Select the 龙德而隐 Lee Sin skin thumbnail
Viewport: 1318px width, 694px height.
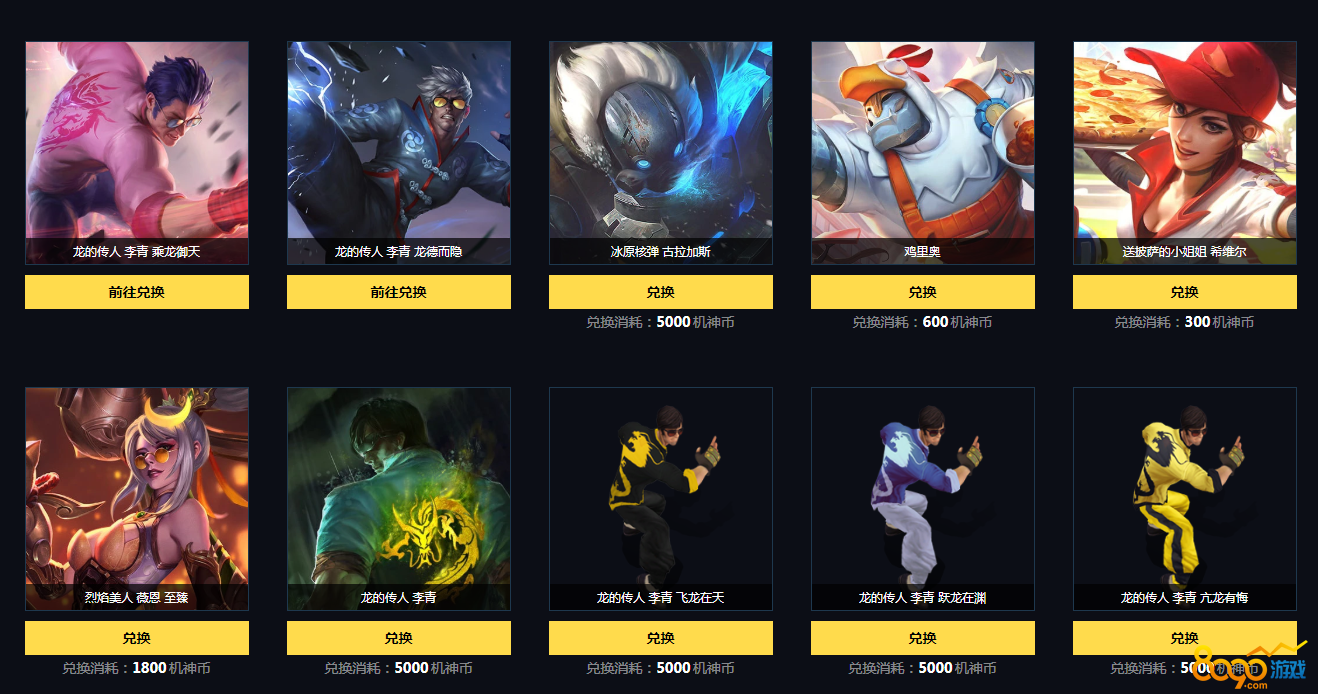399,153
